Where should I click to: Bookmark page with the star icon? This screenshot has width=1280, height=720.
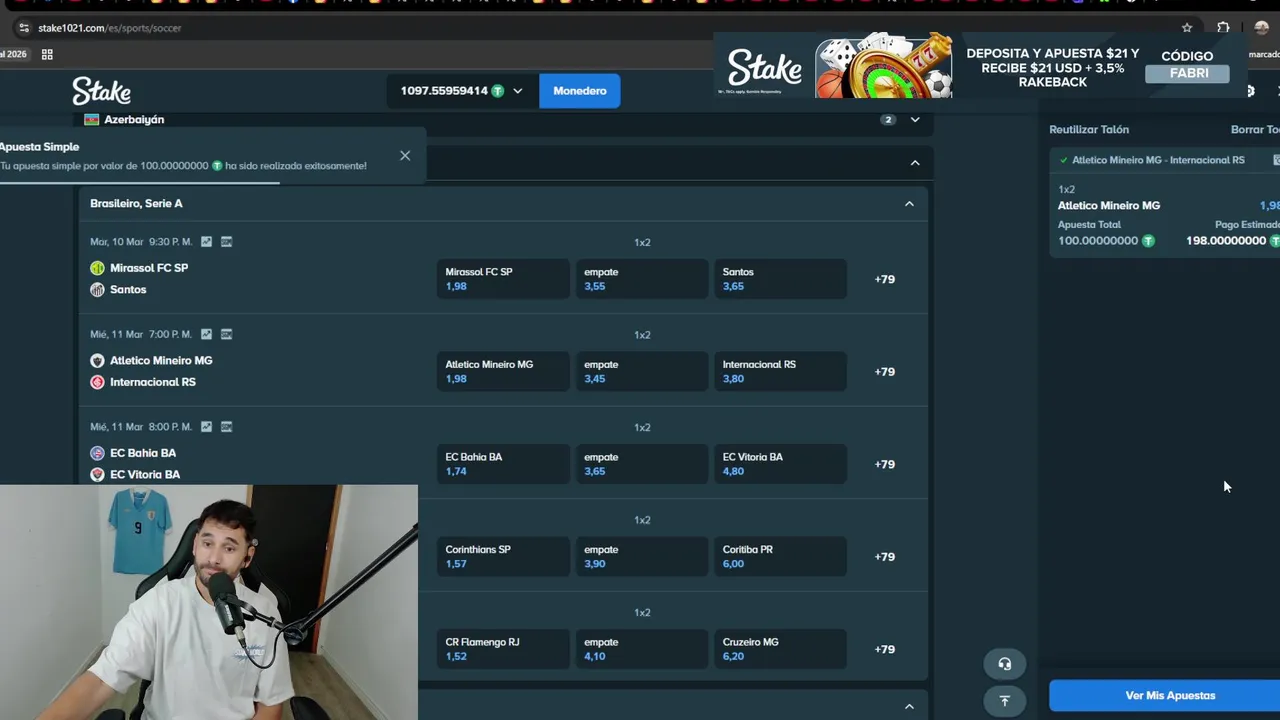[1187, 28]
